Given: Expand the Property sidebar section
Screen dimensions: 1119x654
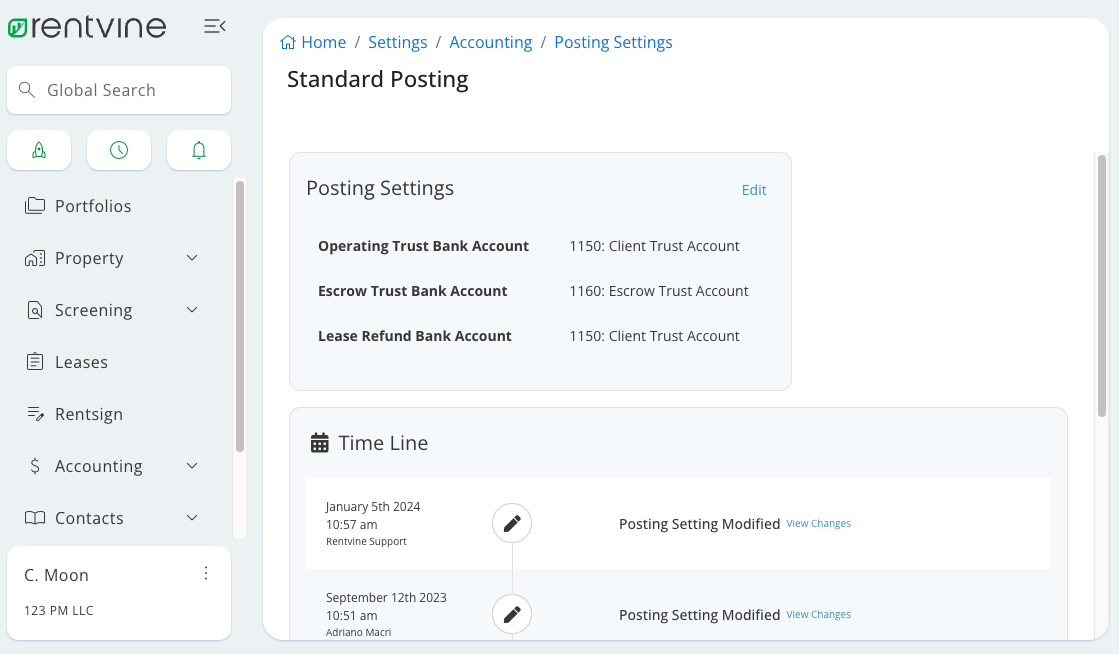Looking at the screenshot, I should [x=192, y=258].
